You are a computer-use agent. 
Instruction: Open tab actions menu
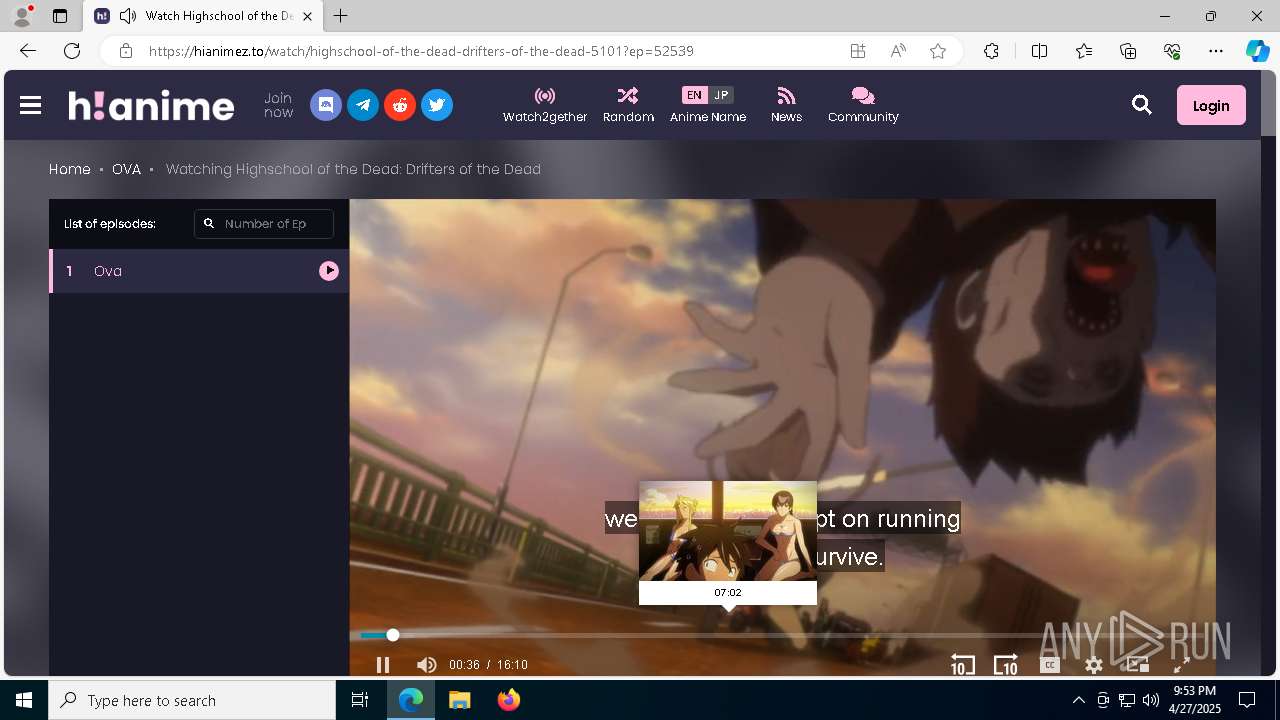pos(60,16)
